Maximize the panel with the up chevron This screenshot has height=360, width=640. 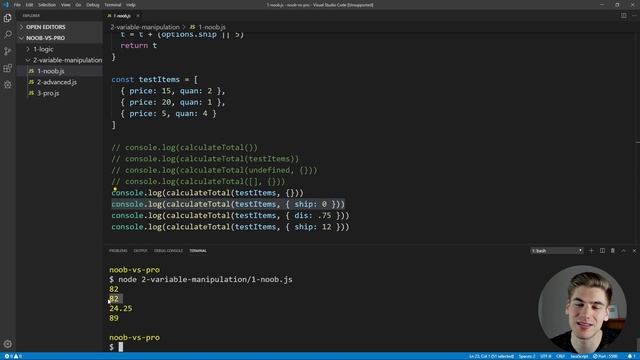pos(623,251)
